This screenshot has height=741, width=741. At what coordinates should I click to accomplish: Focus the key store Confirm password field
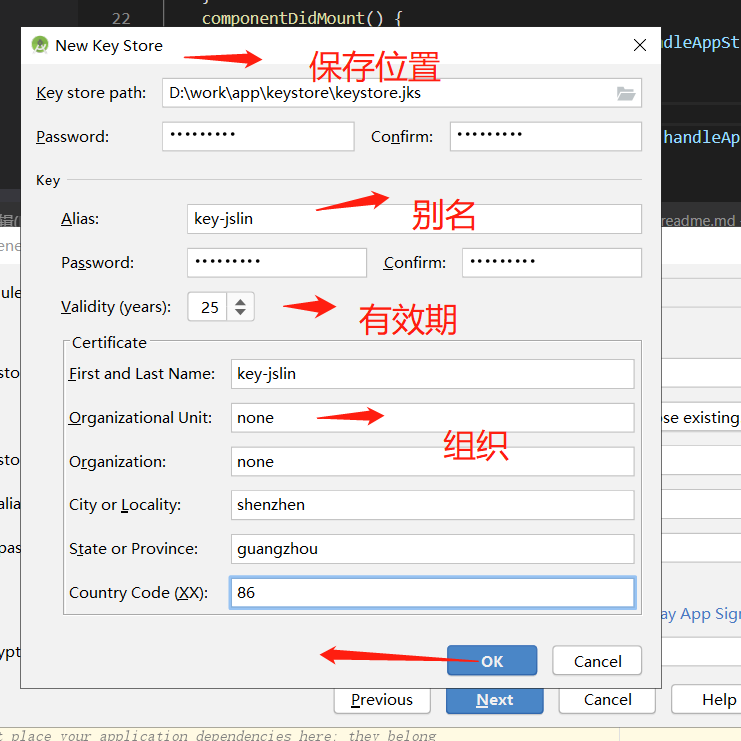(x=546, y=137)
